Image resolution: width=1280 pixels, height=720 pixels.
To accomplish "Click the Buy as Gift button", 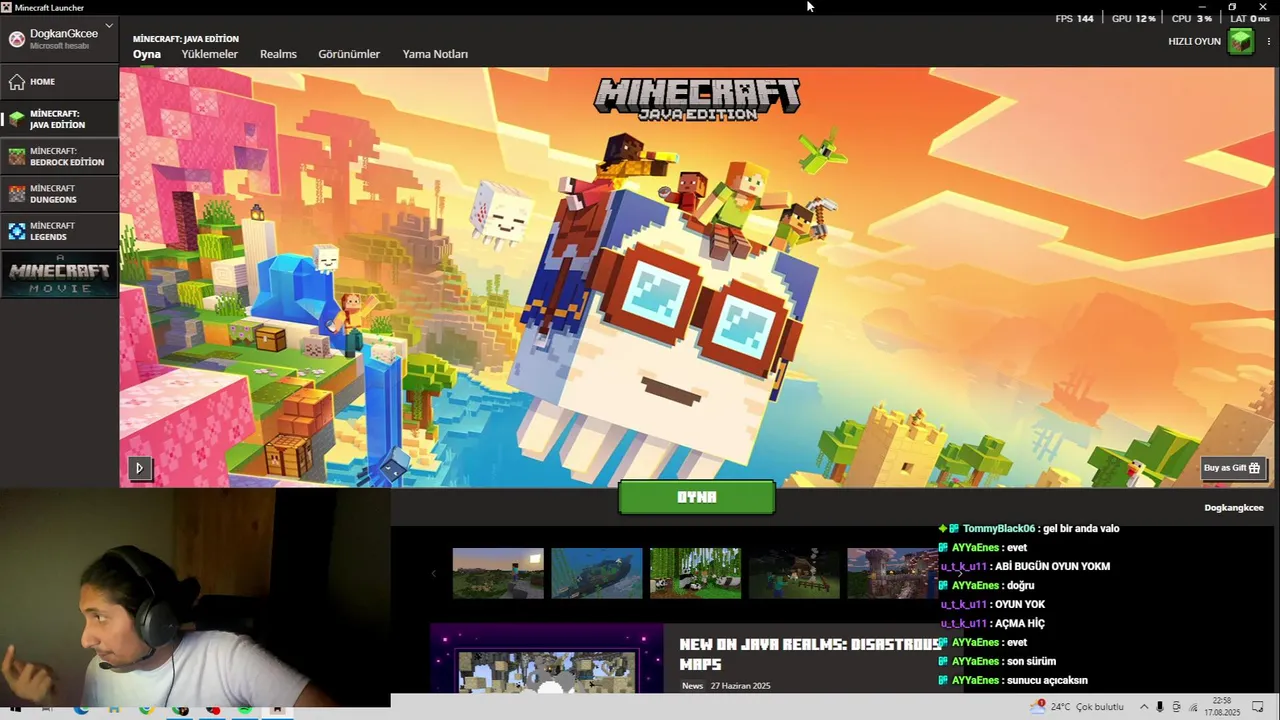I will point(1232,468).
